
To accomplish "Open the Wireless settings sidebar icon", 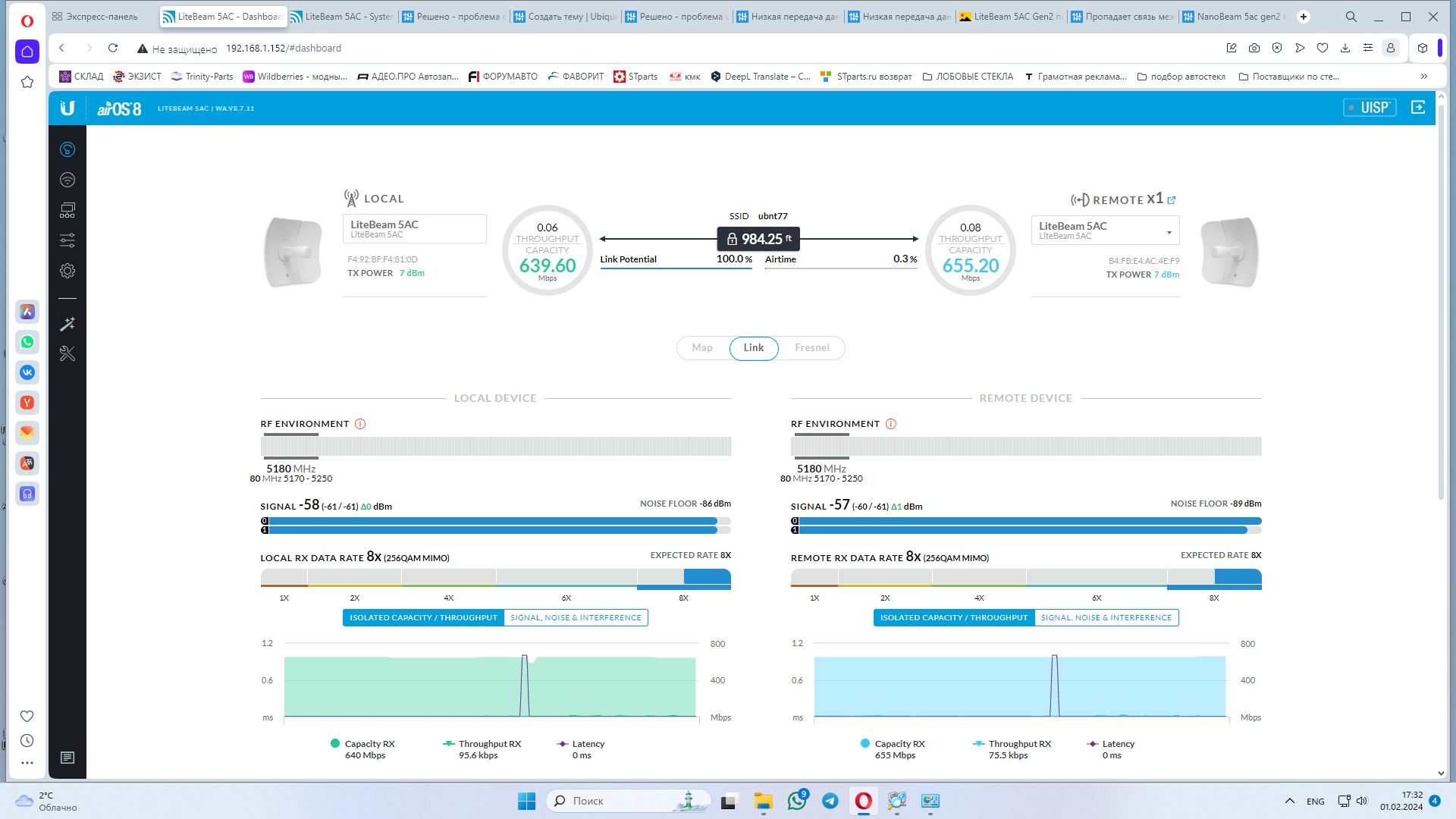I will [x=67, y=180].
